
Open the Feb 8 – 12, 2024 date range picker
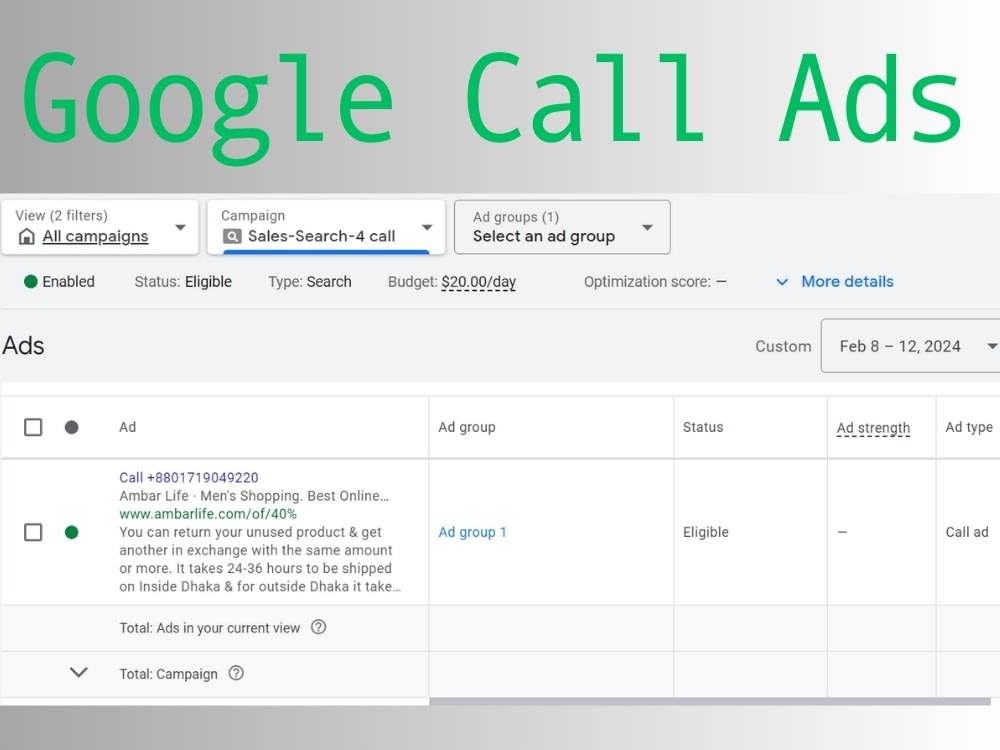pyautogui.click(x=912, y=346)
